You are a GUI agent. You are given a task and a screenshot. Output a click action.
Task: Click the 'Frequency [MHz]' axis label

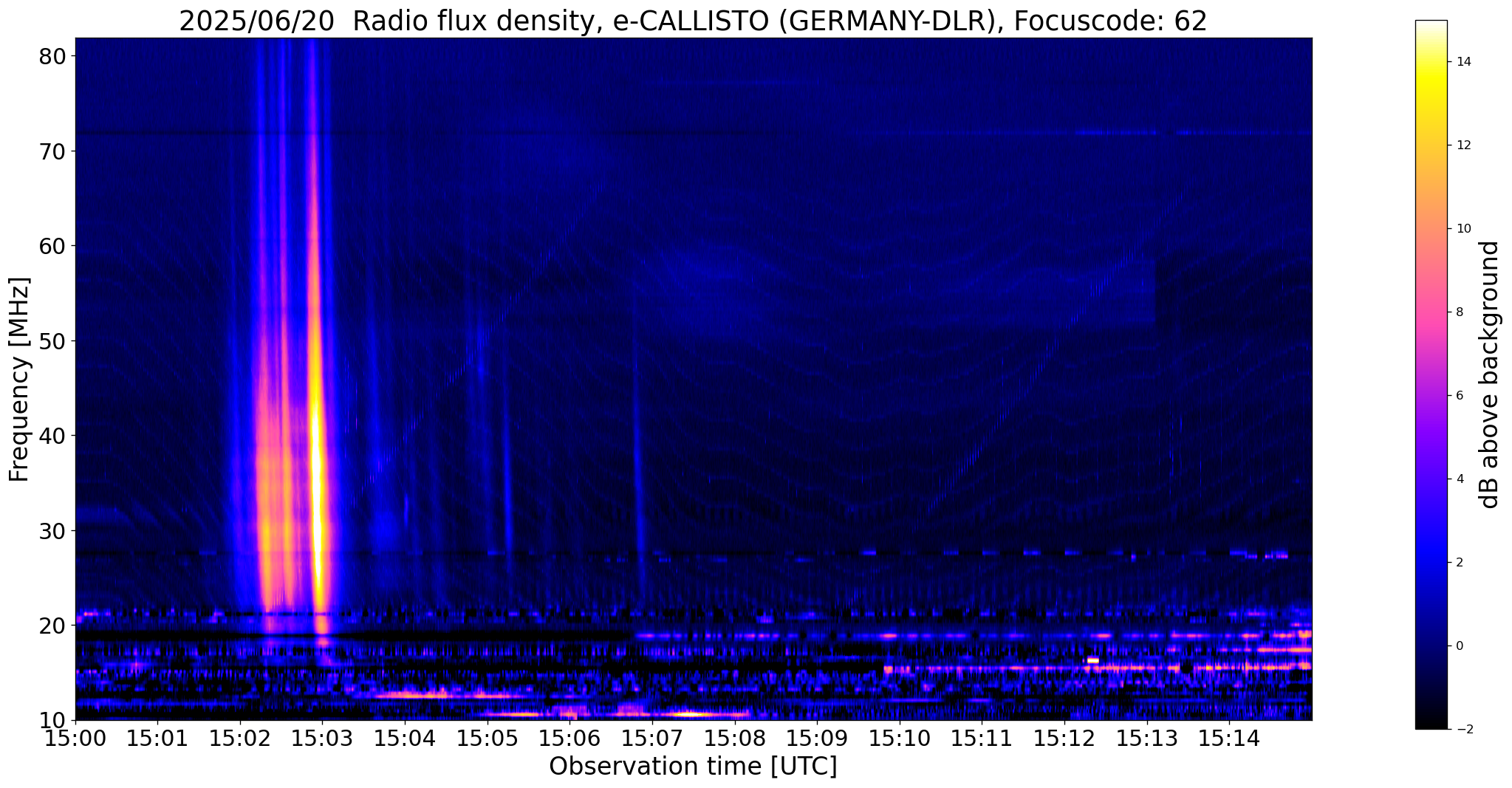tap(19, 380)
